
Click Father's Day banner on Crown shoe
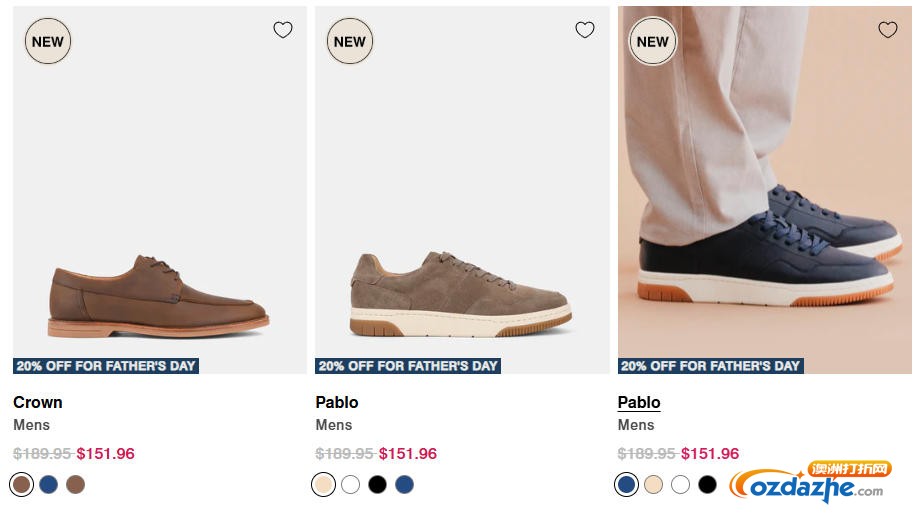(x=106, y=366)
